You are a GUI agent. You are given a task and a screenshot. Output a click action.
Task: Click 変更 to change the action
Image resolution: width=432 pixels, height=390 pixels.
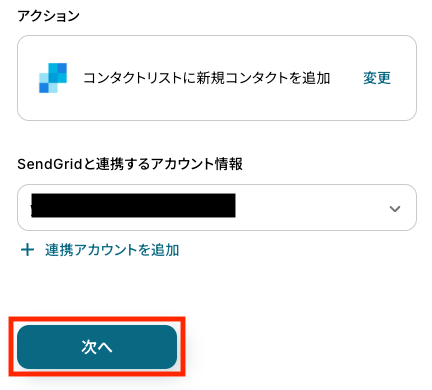tap(377, 78)
